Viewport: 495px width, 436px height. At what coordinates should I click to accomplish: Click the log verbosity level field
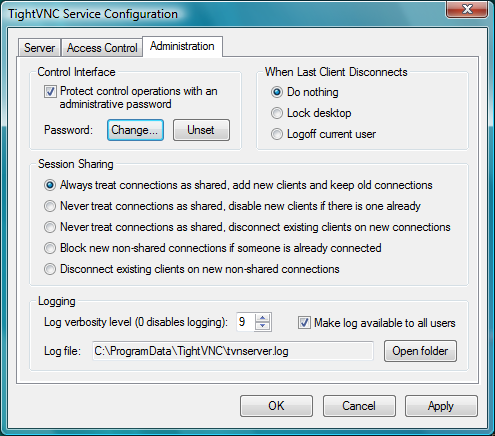[x=246, y=322]
